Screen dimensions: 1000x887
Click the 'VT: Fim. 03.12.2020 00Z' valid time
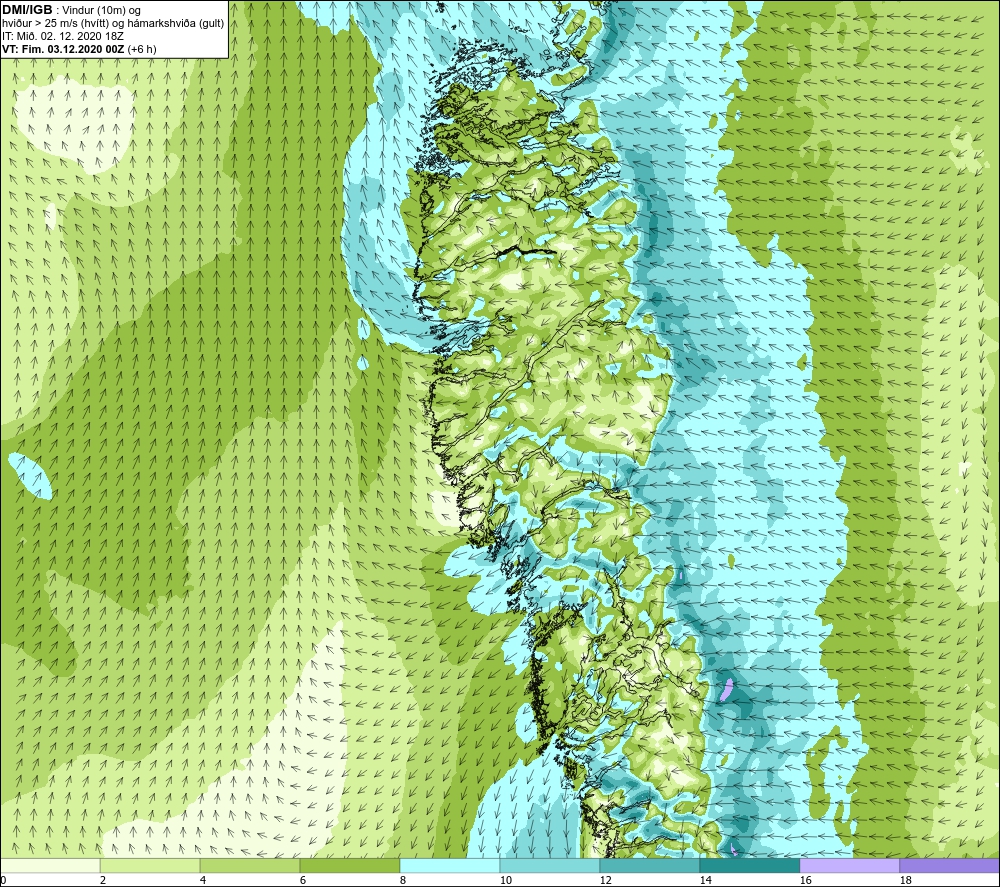click(63, 49)
